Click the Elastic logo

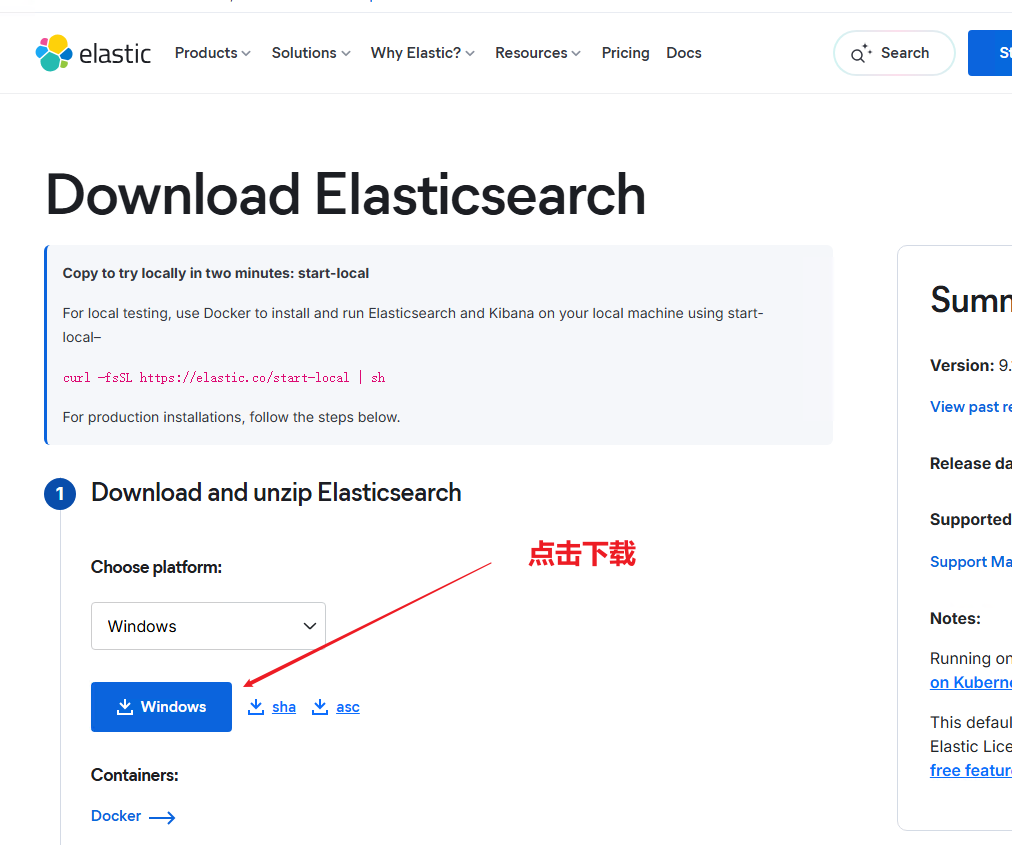(x=93, y=53)
